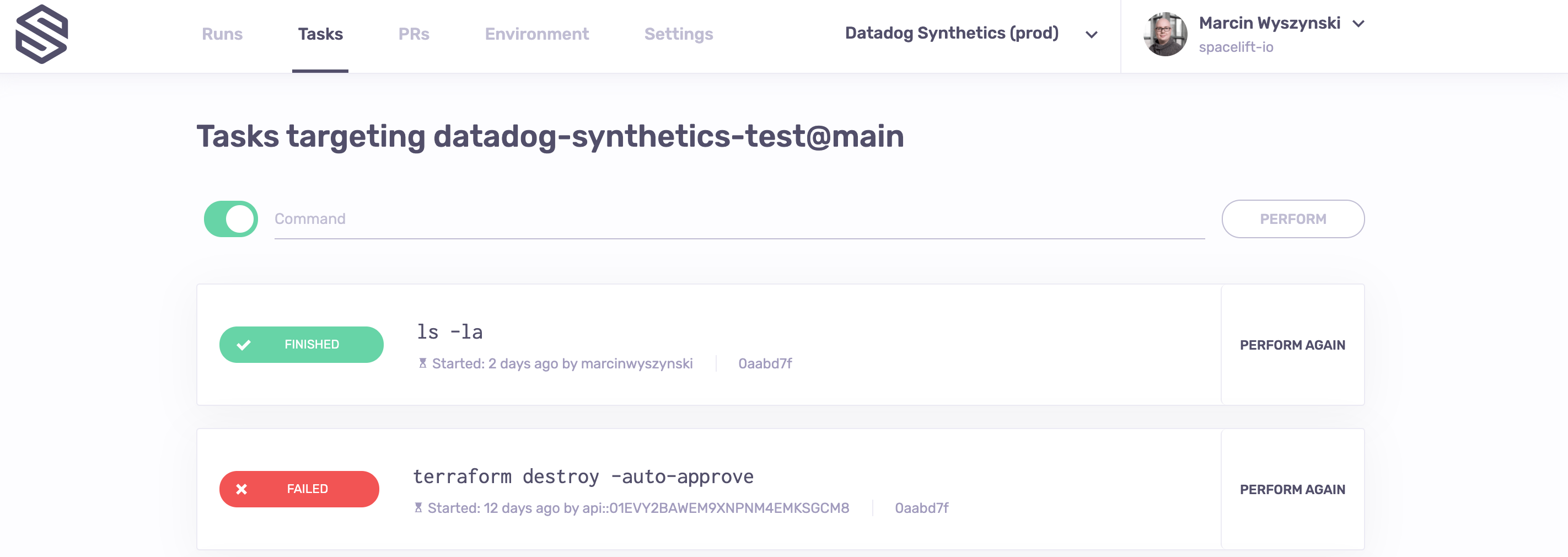Open commit 0aabd7f link on ls -la task
This screenshot has height=557, width=1568.
click(x=765, y=363)
